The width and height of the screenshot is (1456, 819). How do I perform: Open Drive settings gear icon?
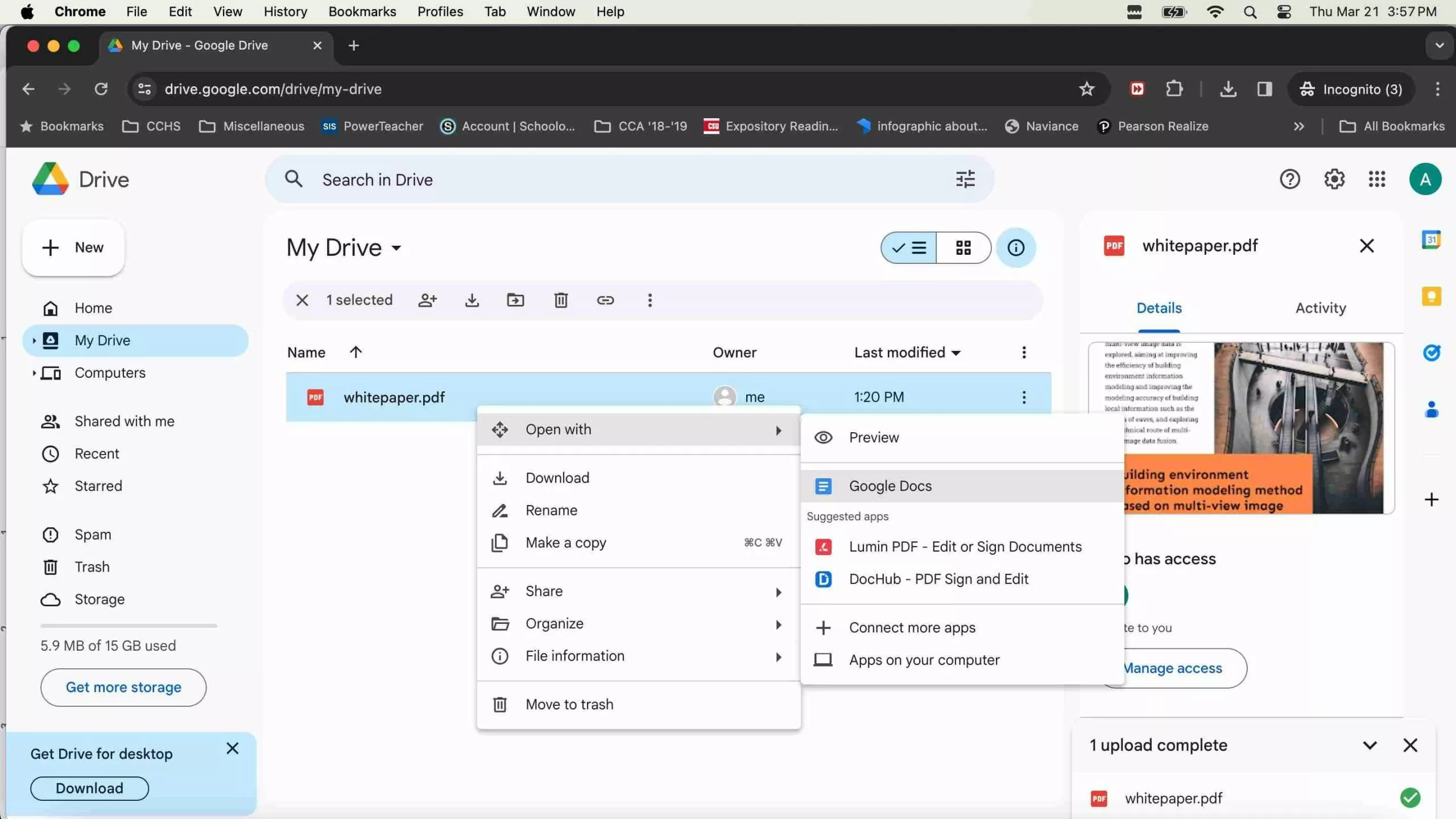click(1334, 179)
